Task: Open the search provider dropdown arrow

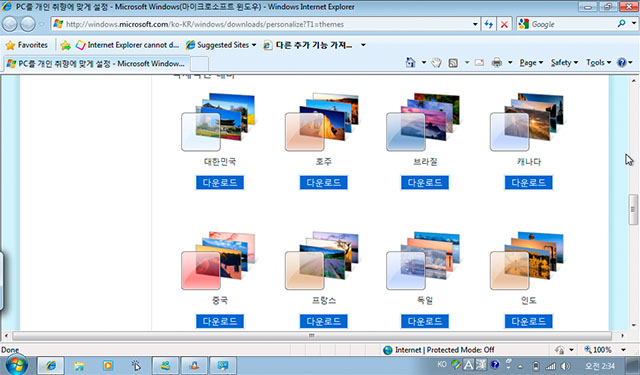Action: (633, 24)
